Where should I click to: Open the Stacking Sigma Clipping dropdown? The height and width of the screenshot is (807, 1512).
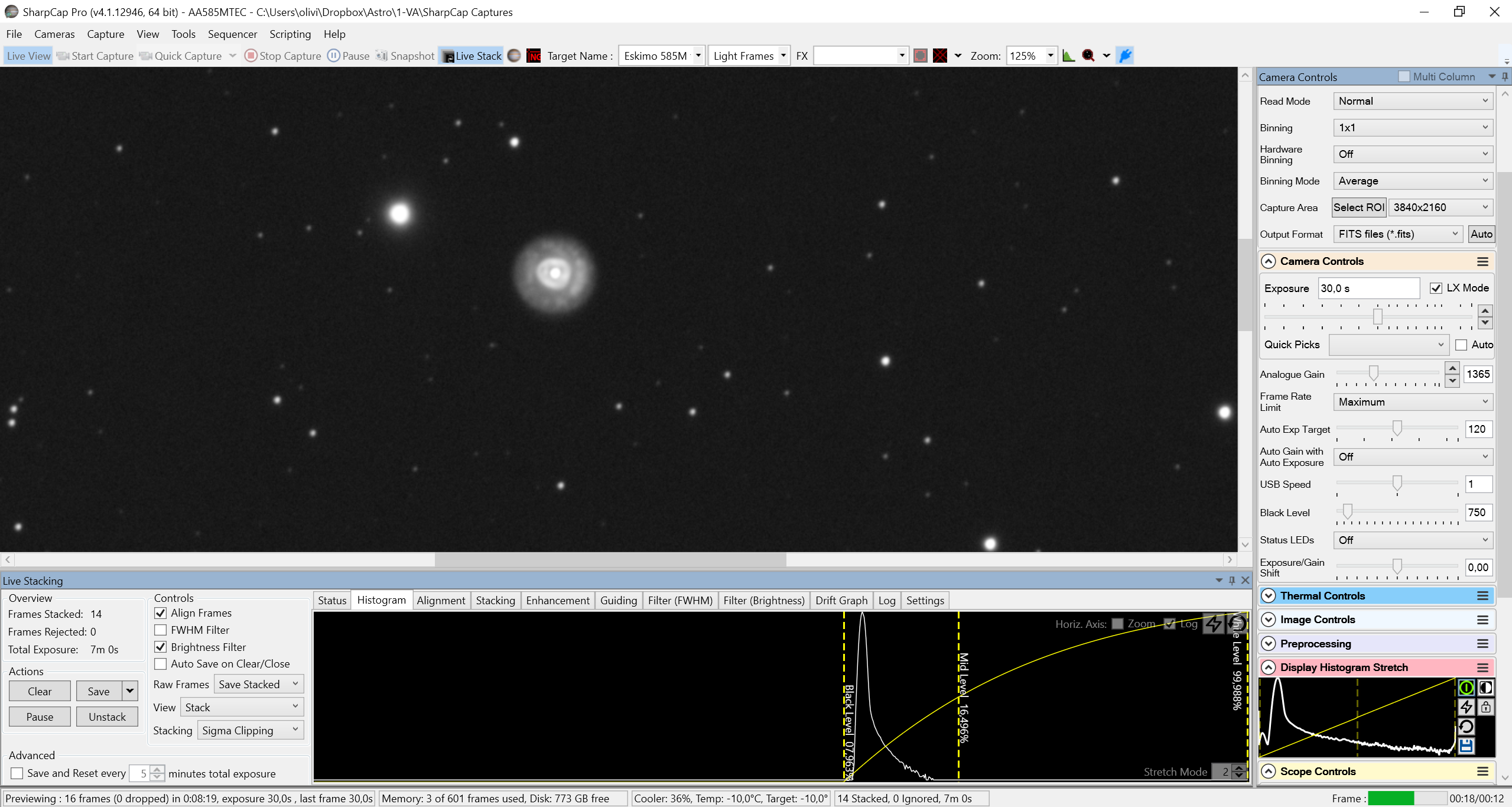251,731
